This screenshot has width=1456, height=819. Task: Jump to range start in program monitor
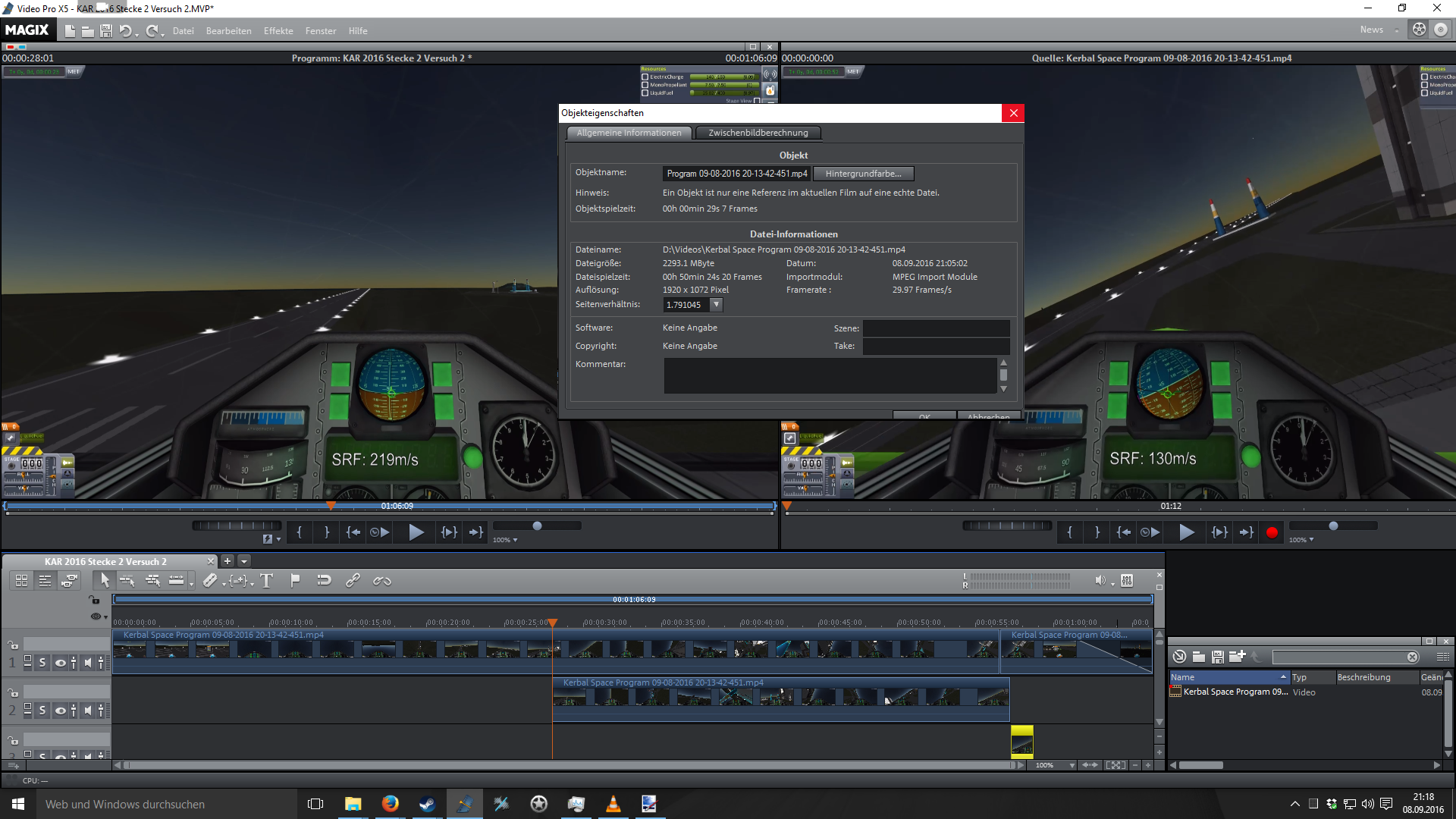(x=353, y=532)
